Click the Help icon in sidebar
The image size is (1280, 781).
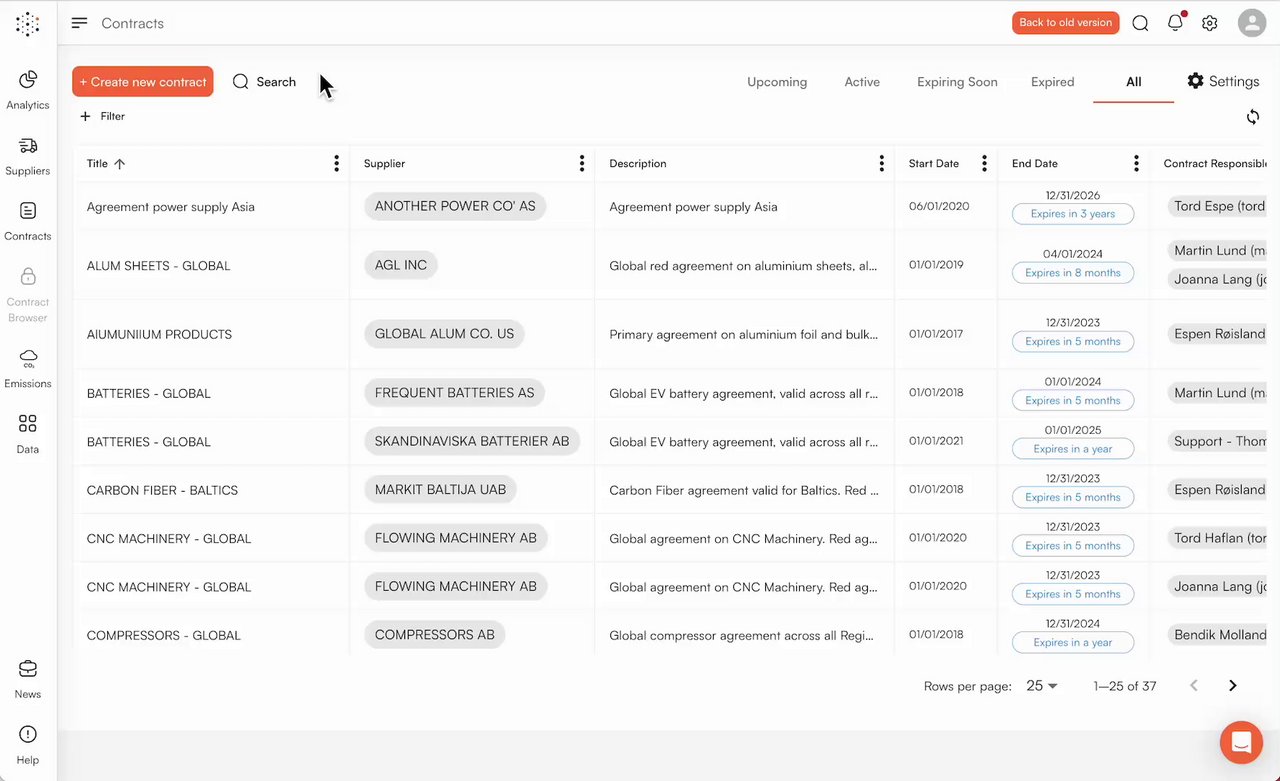(x=28, y=735)
